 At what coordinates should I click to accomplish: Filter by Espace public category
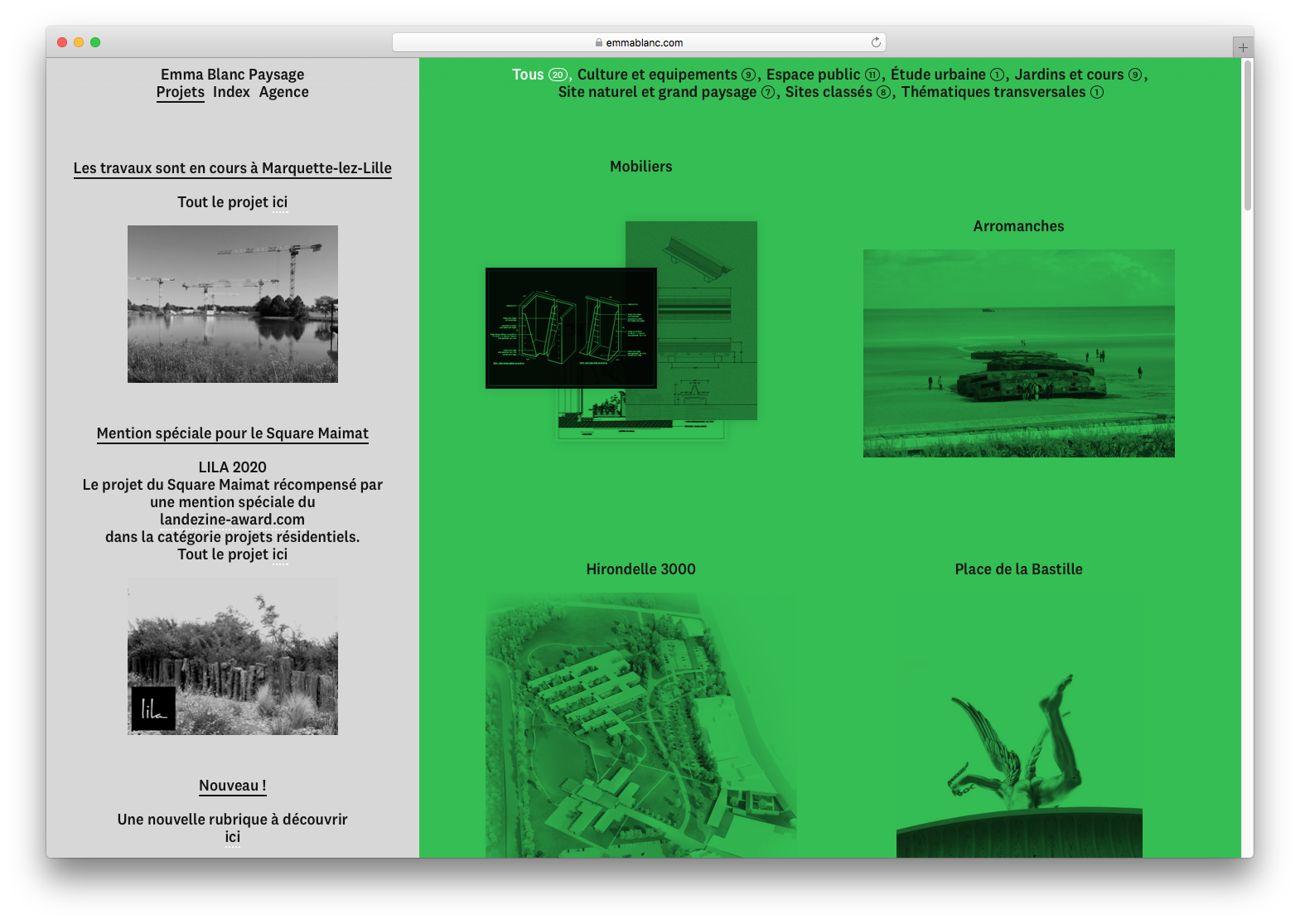click(813, 75)
